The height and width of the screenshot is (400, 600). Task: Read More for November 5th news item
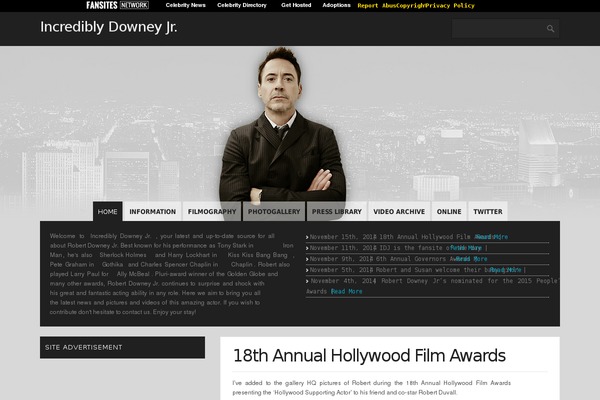[505, 270]
